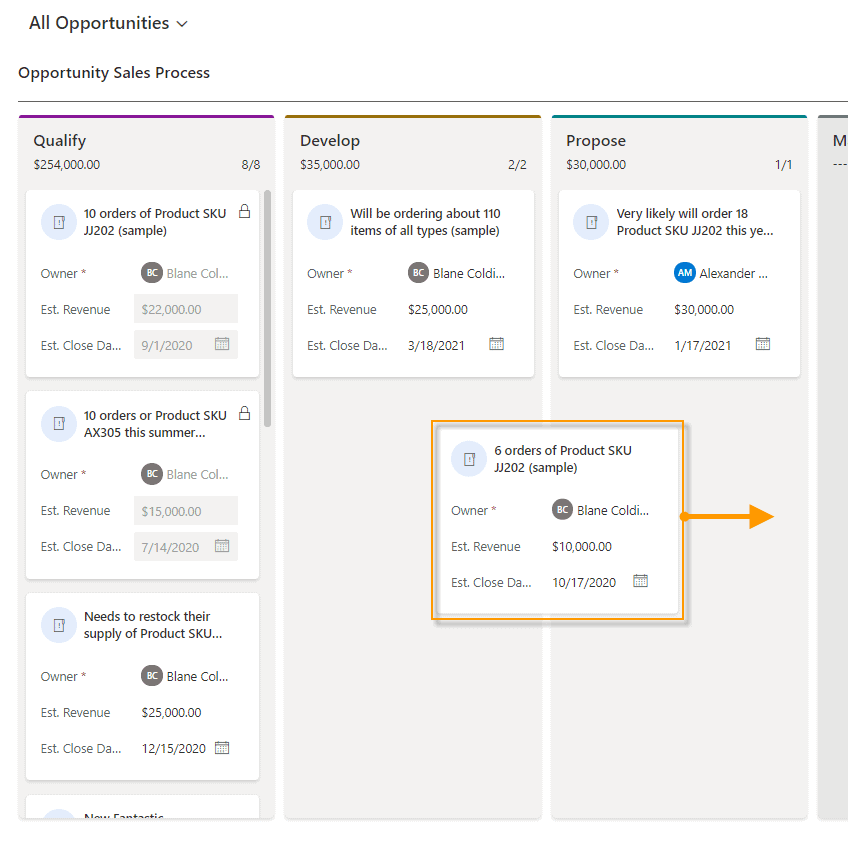Click the Est. Close Date value 7/14/2020
Screen dimensions: 848x841
pos(170,547)
